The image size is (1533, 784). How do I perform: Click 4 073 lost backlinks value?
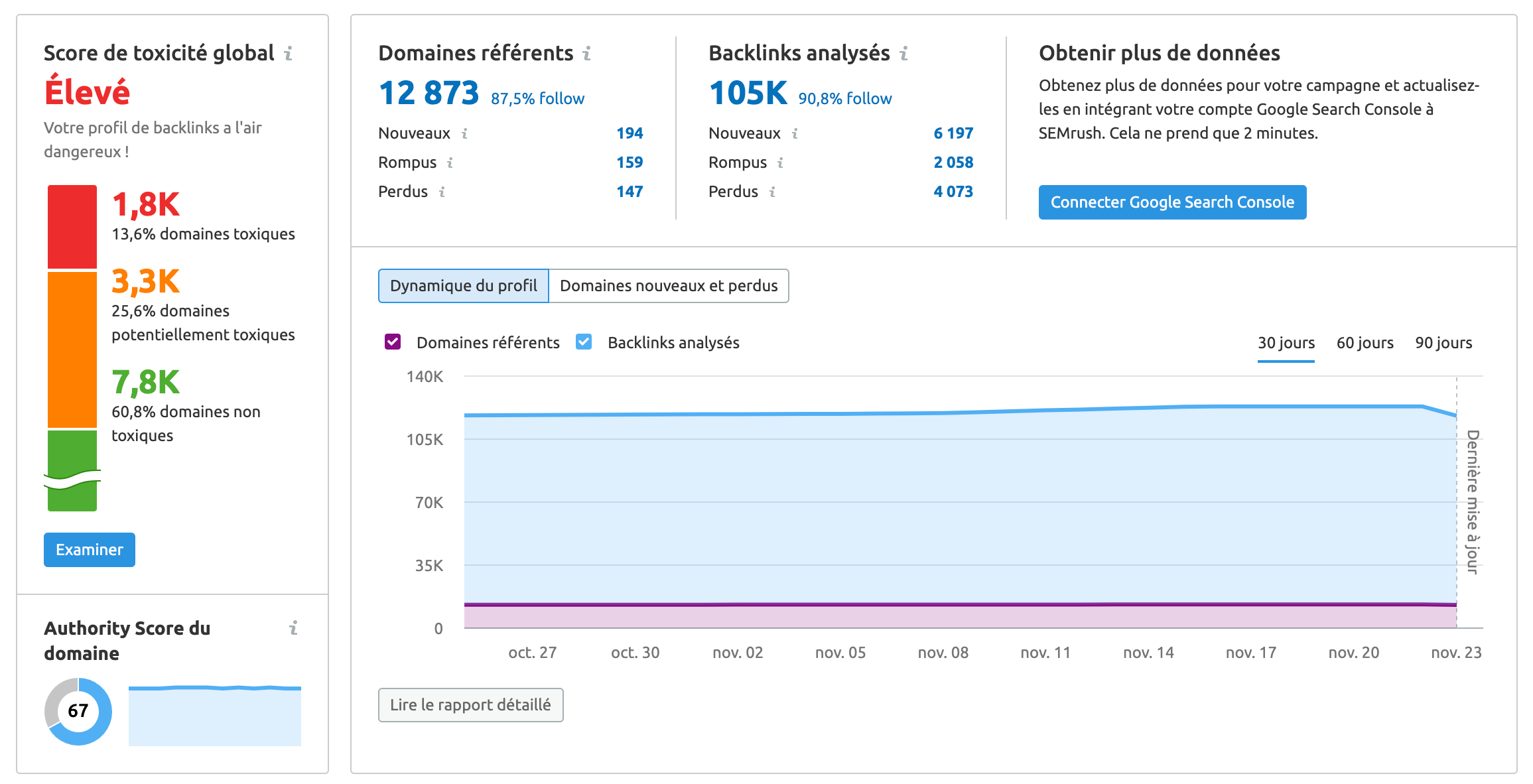click(x=953, y=192)
